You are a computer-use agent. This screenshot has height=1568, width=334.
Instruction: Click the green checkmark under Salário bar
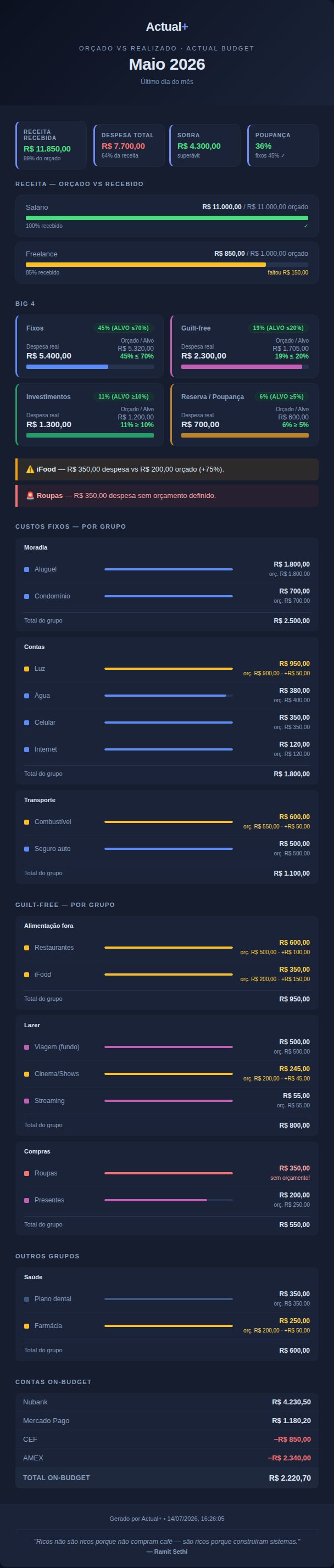coord(306,226)
